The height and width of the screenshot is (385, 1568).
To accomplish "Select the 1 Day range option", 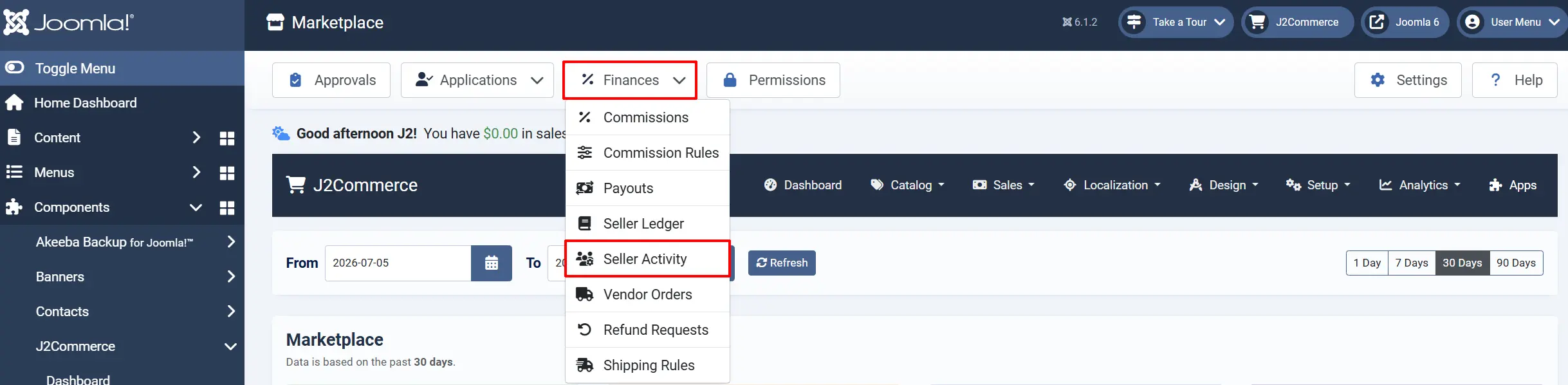I will coord(1367,263).
